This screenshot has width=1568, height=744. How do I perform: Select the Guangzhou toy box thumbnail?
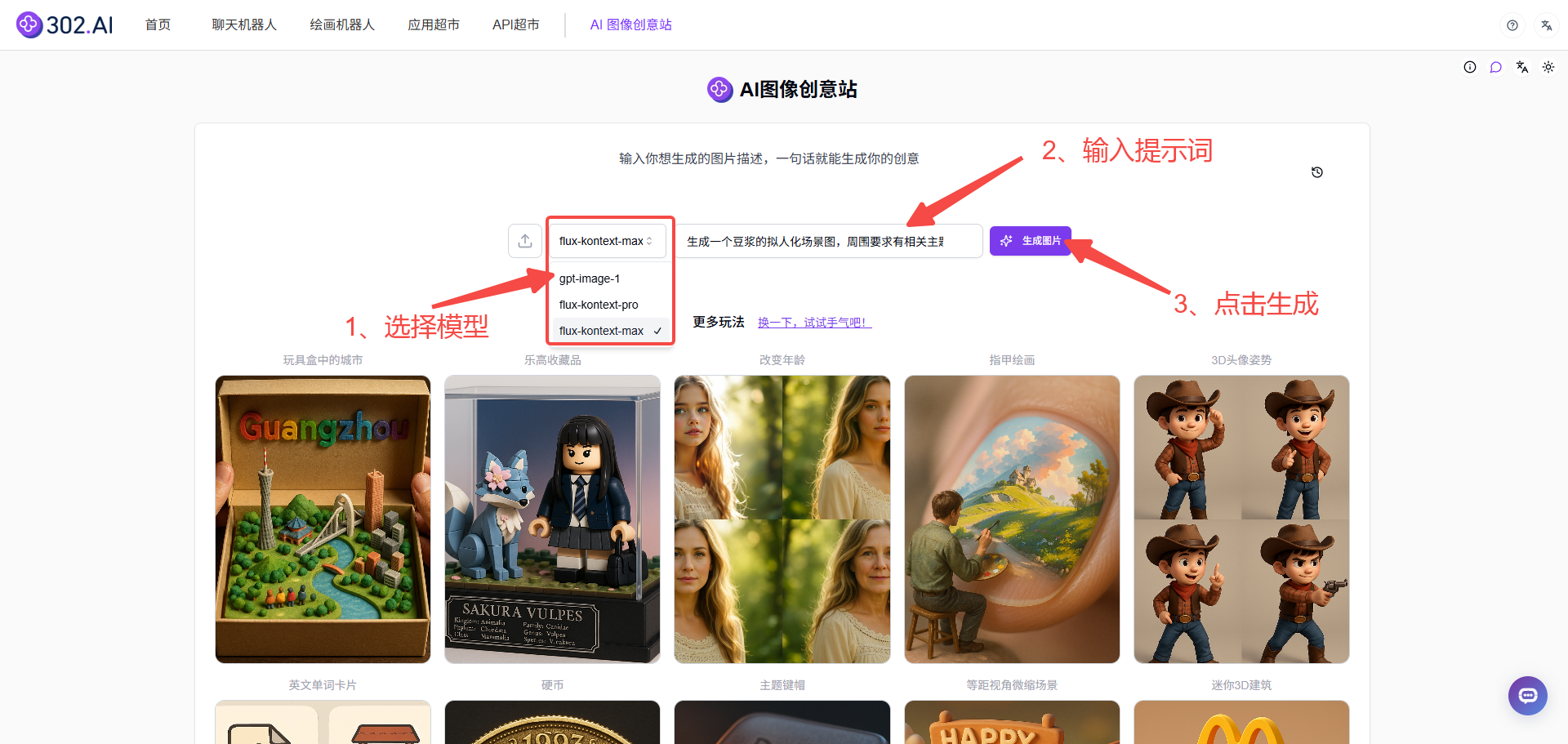323,519
